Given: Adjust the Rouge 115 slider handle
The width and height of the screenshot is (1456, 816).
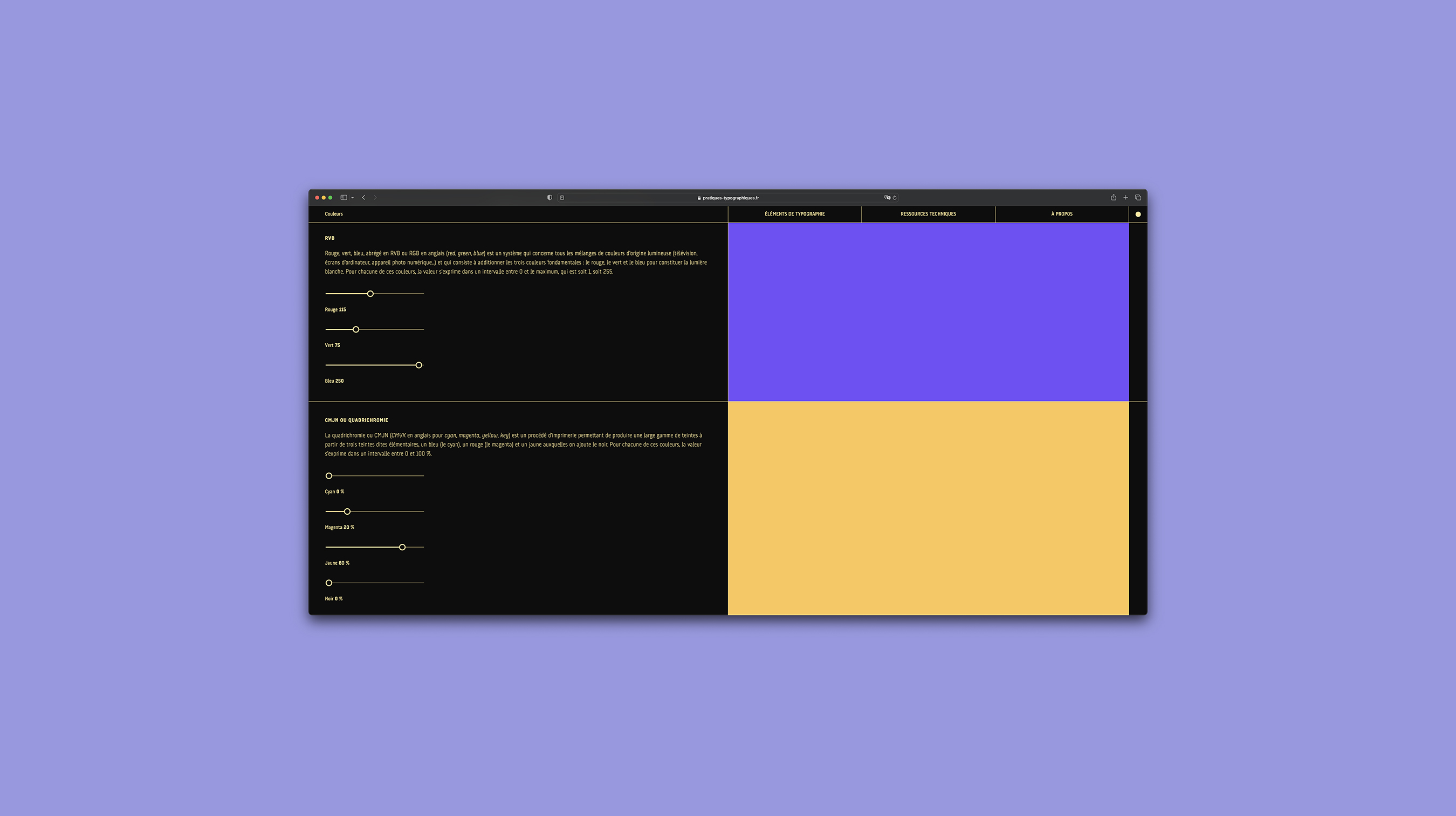Looking at the screenshot, I should [x=370, y=294].
